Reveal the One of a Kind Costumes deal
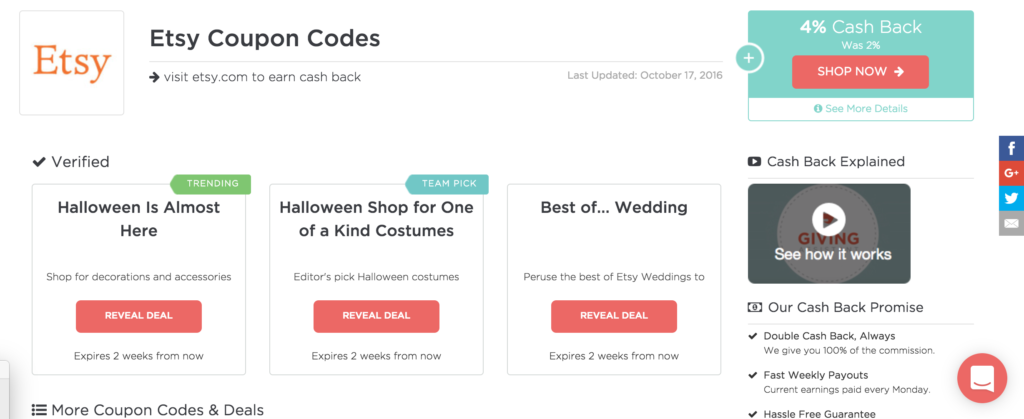Viewport: 1024px width, 419px height. click(376, 316)
